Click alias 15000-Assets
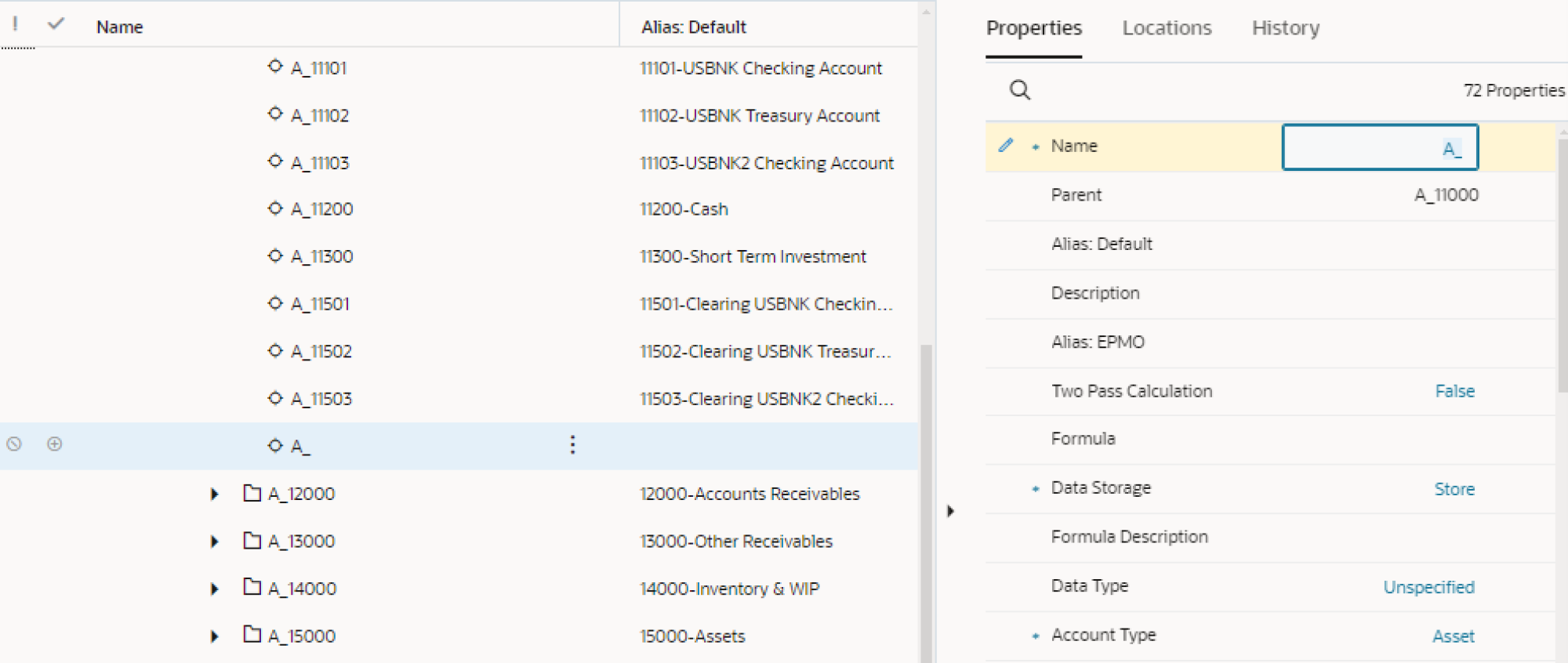The height and width of the screenshot is (663, 1568). point(692,636)
